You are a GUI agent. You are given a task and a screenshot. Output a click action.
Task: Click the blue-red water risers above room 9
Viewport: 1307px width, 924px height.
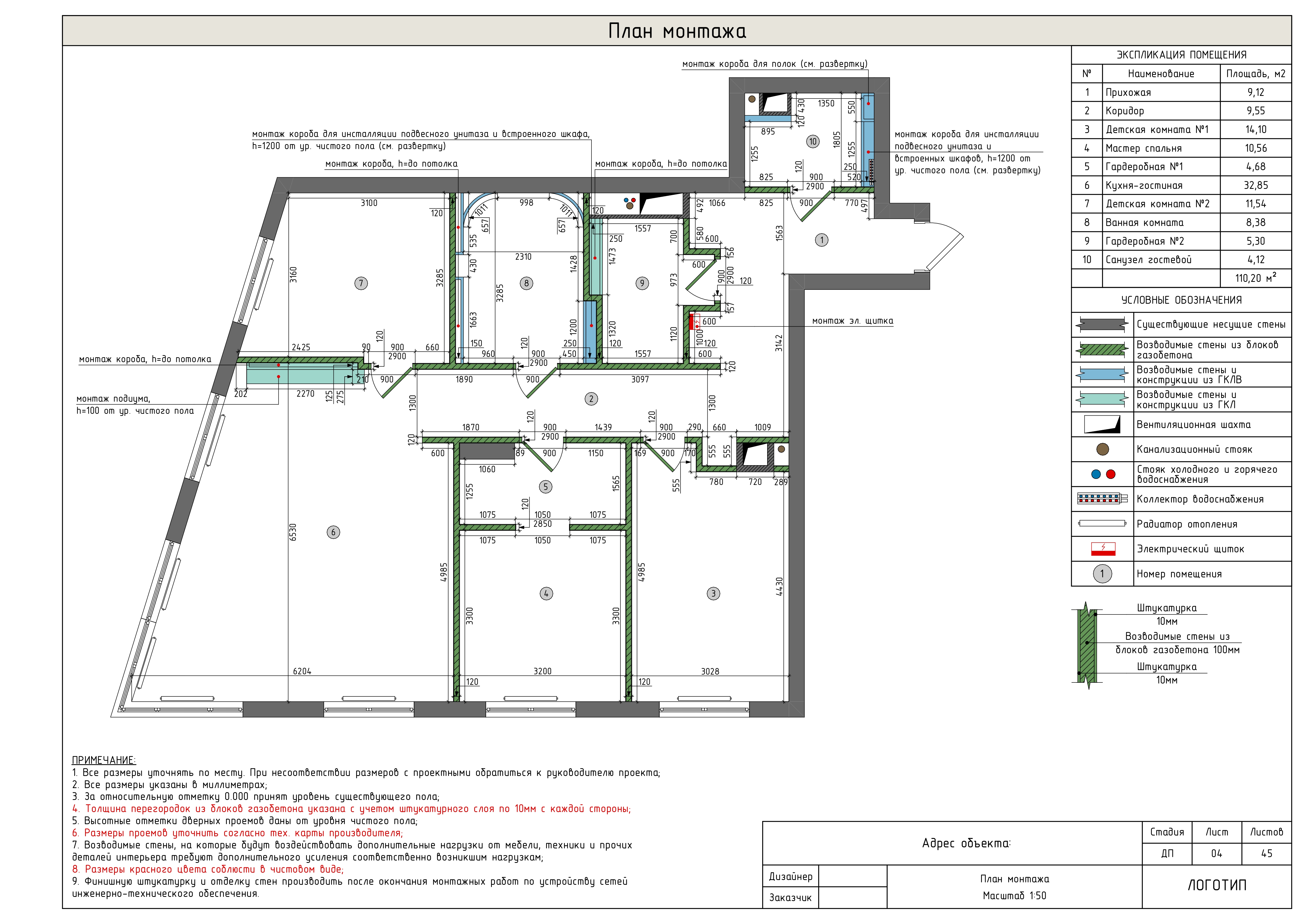pos(630,200)
